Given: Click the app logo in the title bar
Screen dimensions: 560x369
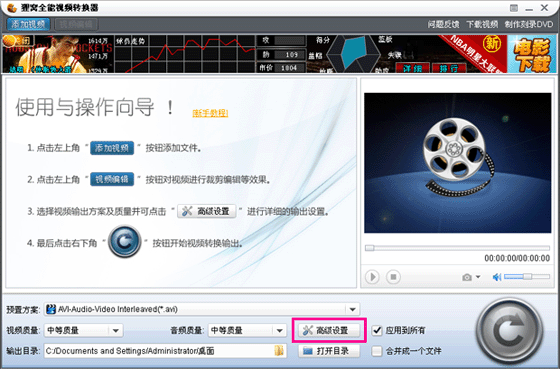Looking at the screenshot, I should [x=12, y=8].
